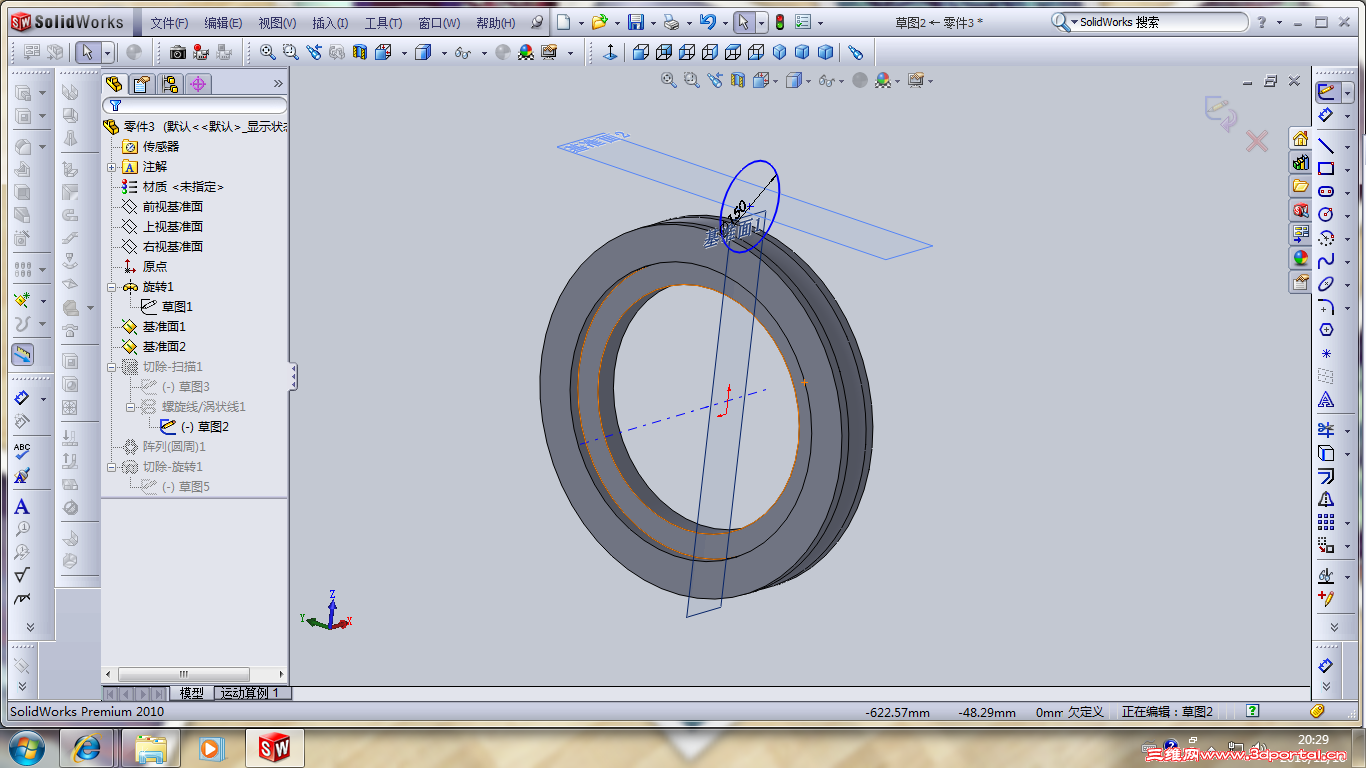Open the 工具(T) menu
Screen dimensions: 1366x768
click(x=383, y=23)
